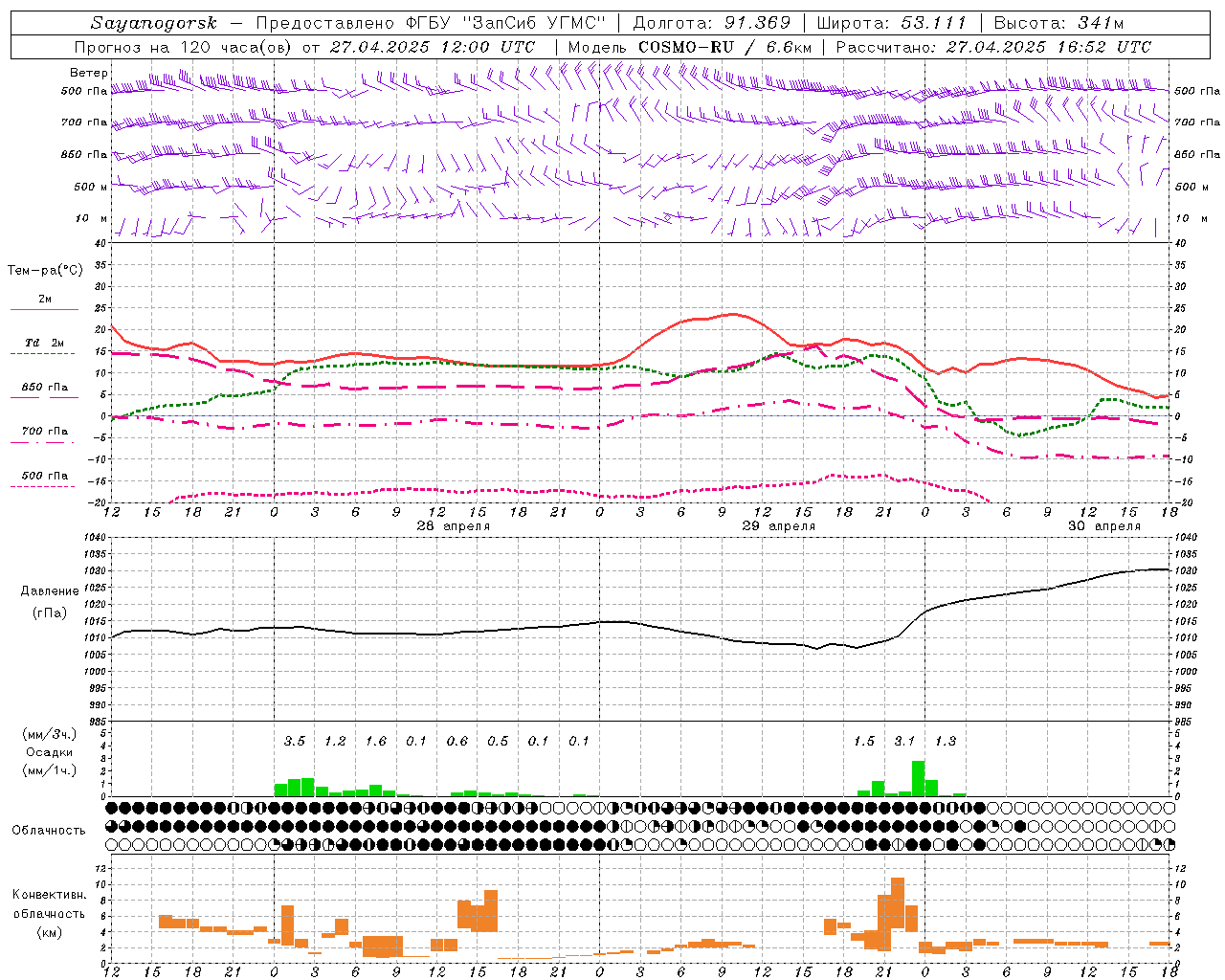Click the '30 апреля' date label
Image resolution: width=1225 pixels, height=980 pixels.
[1104, 526]
